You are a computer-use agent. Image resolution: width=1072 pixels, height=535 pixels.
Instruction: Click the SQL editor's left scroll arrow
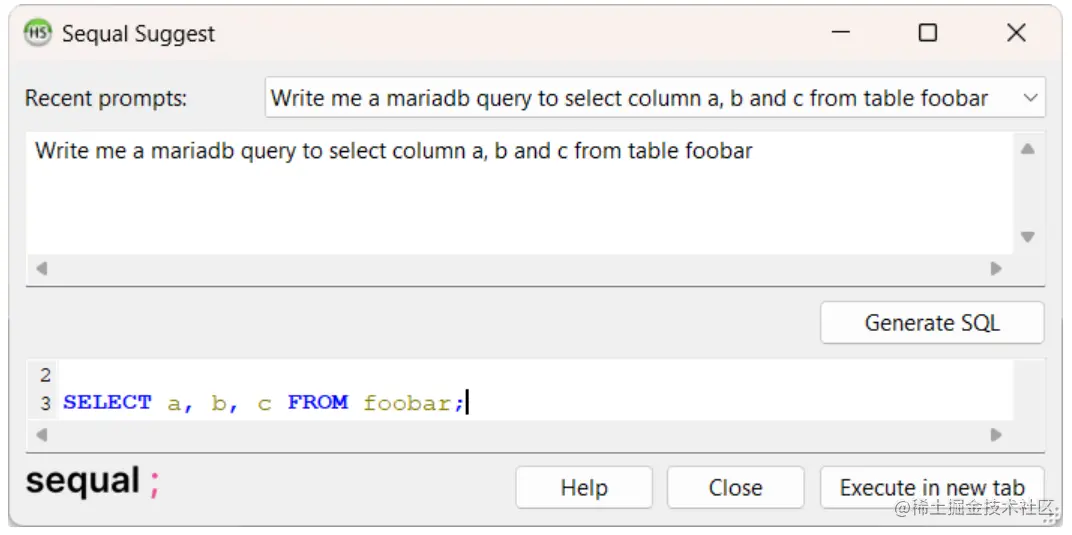(x=41, y=435)
